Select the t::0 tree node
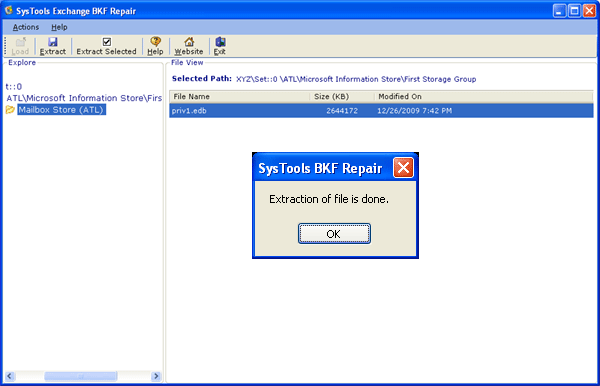The height and width of the screenshot is (386, 600). point(14,86)
